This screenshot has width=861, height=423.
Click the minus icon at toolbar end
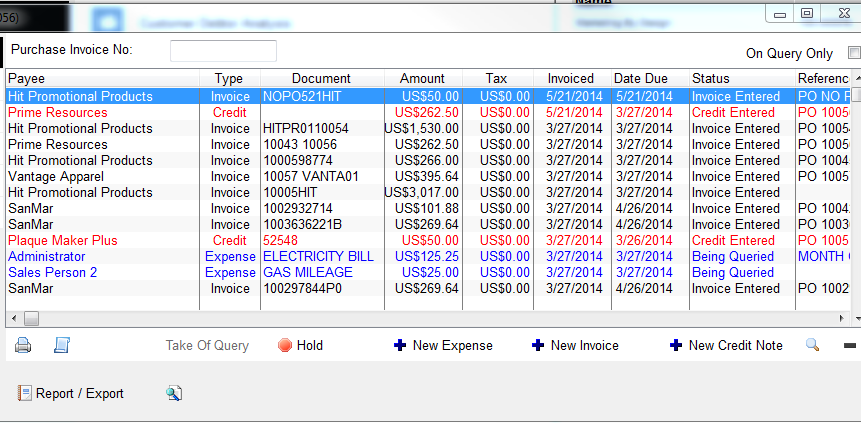pyautogui.click(x=849, y=346)
